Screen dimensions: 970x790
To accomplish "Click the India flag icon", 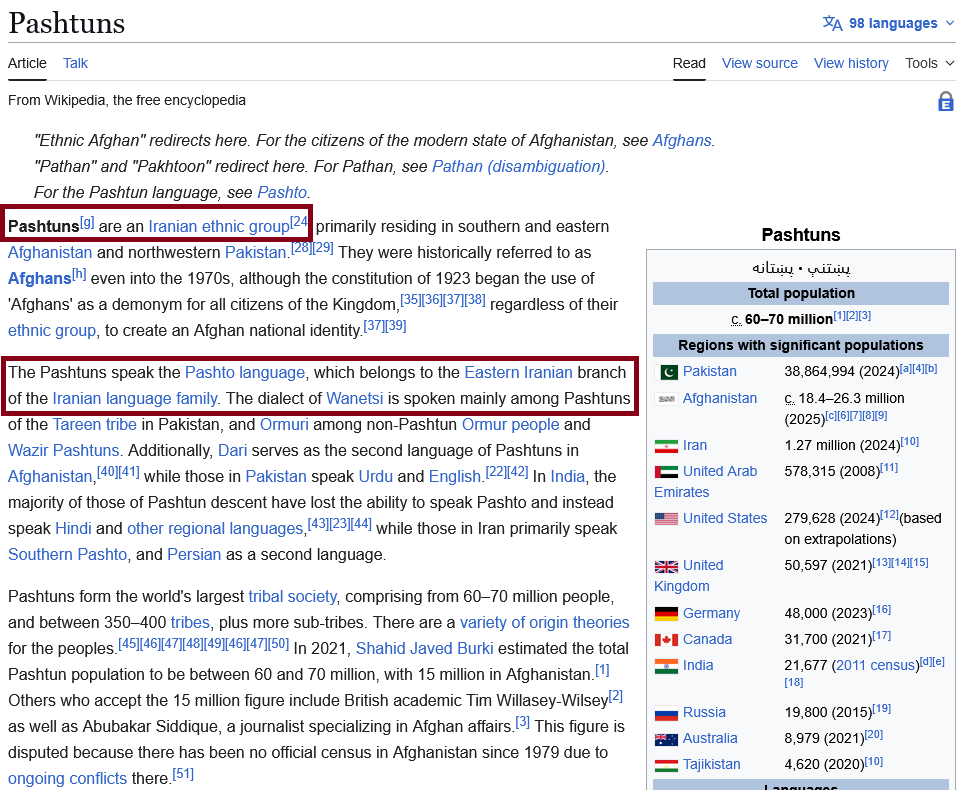I will pos(667,666).
